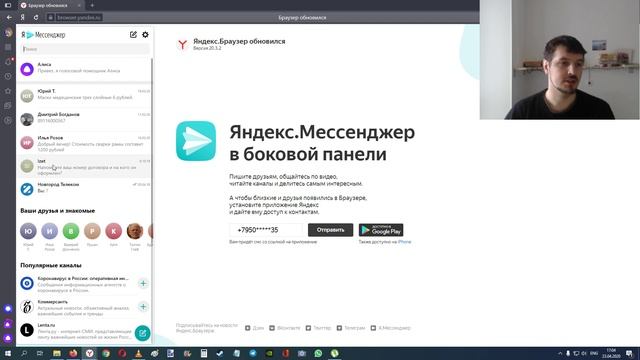Open chat with Алиса
640x360 pixels.
(84, 69)
